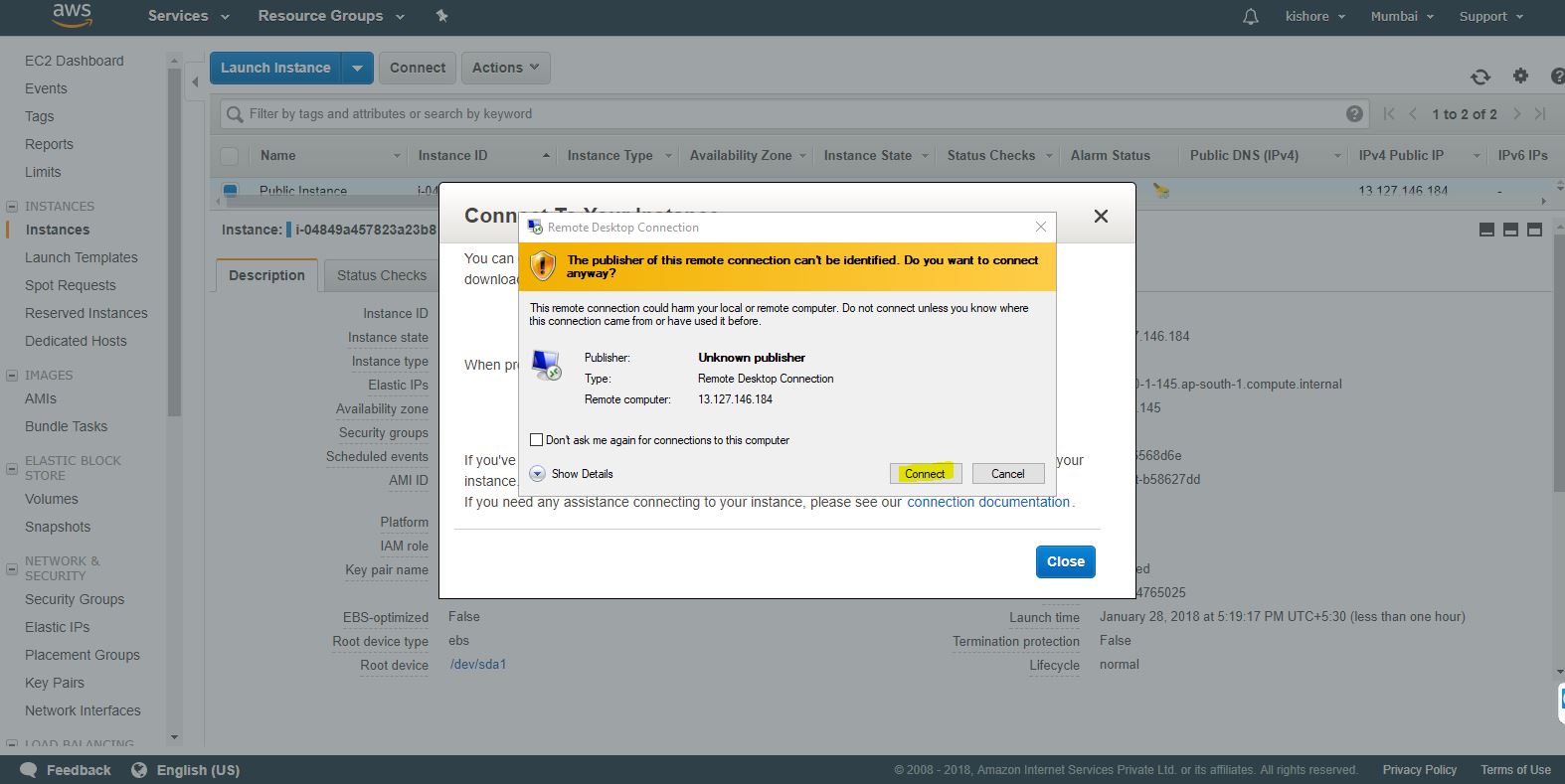Click the AWS logo icon

tap(72, 14)
